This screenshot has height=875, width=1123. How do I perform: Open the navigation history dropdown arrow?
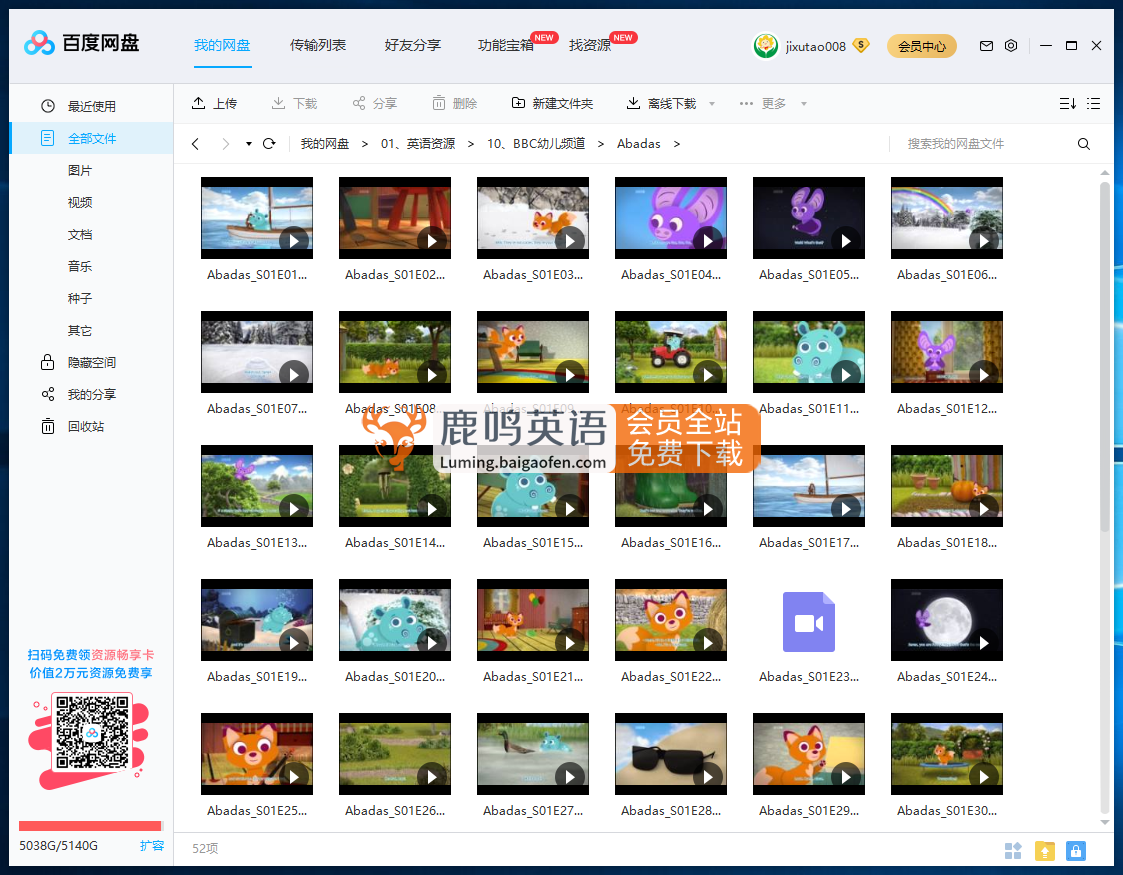(x=249, y=144)
